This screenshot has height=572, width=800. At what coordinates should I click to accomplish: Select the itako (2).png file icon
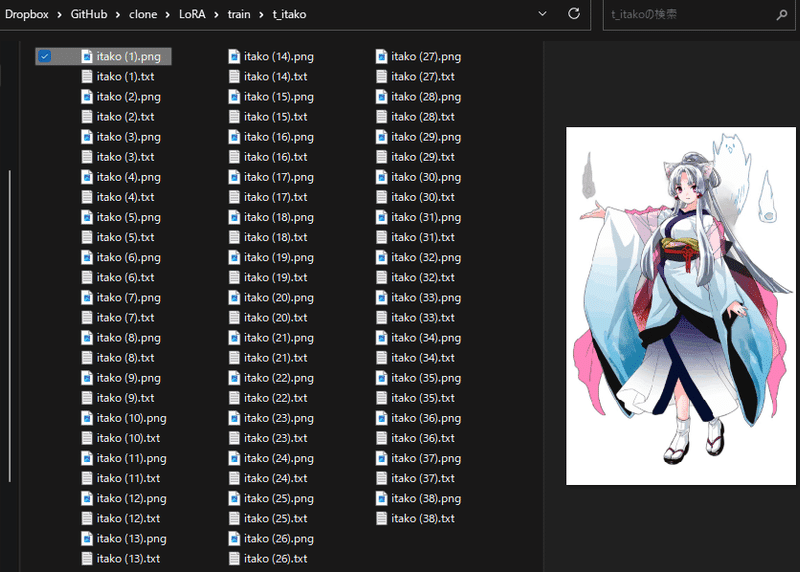tap(87, 96)
